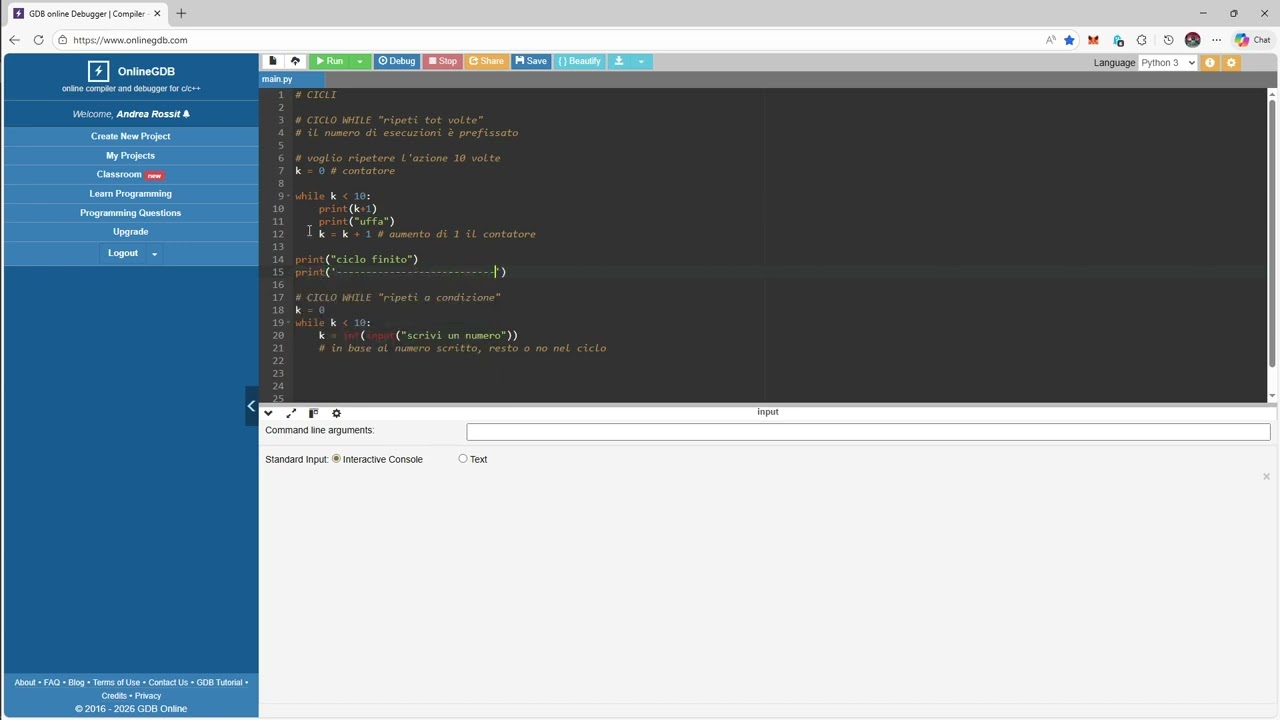Open the FAQ footer link

click(52, 682)
